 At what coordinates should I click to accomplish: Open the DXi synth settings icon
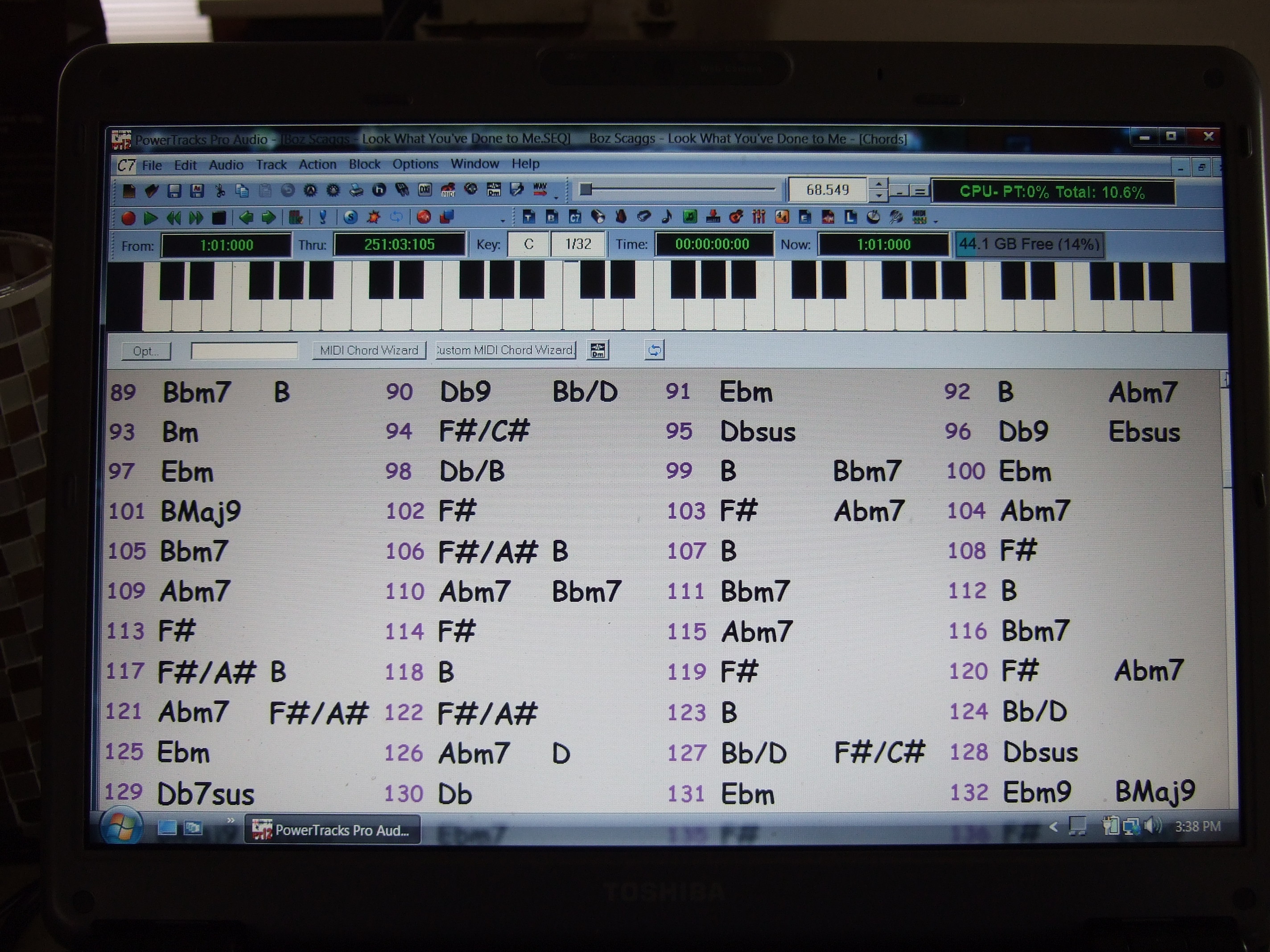[x=425, y=190]
